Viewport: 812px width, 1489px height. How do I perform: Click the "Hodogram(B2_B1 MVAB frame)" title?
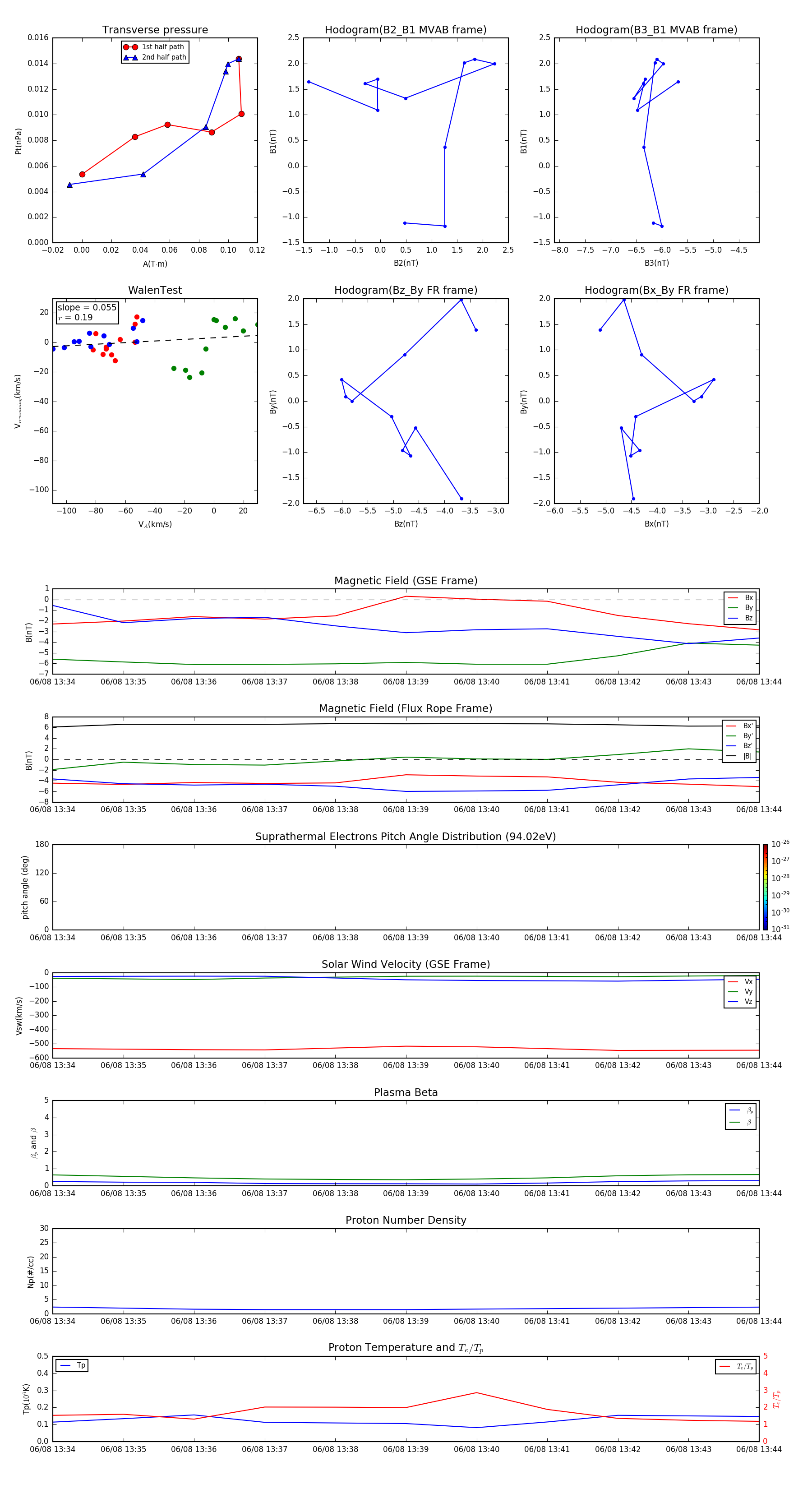point(405,30)
